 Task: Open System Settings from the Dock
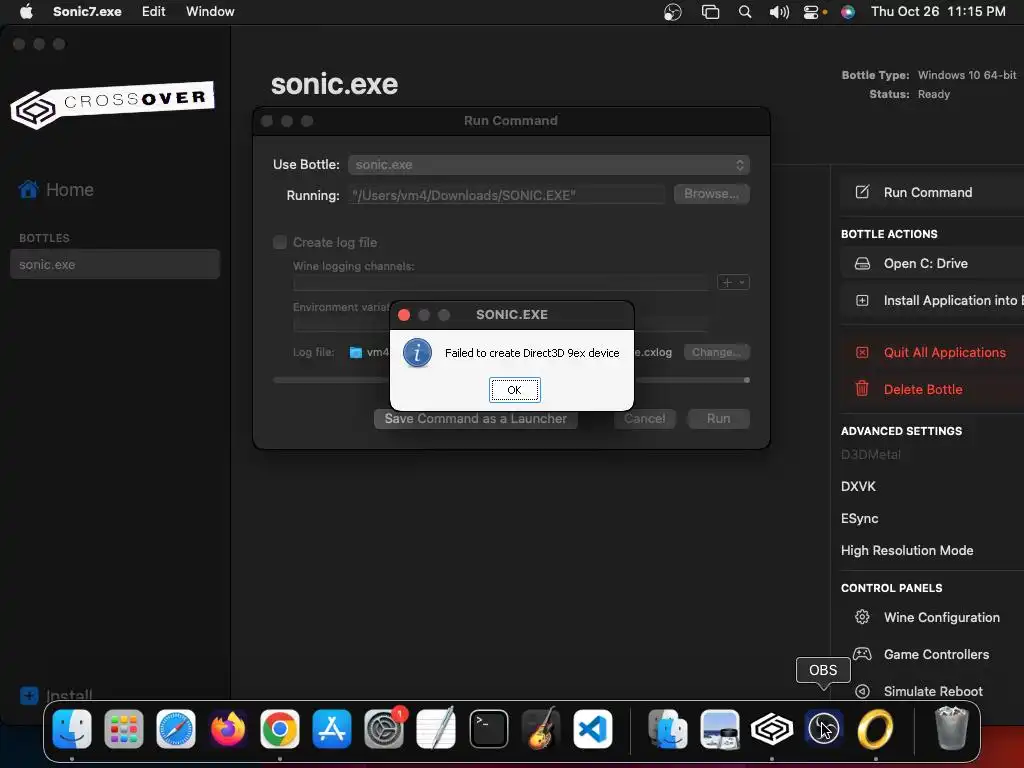point(384,729)
